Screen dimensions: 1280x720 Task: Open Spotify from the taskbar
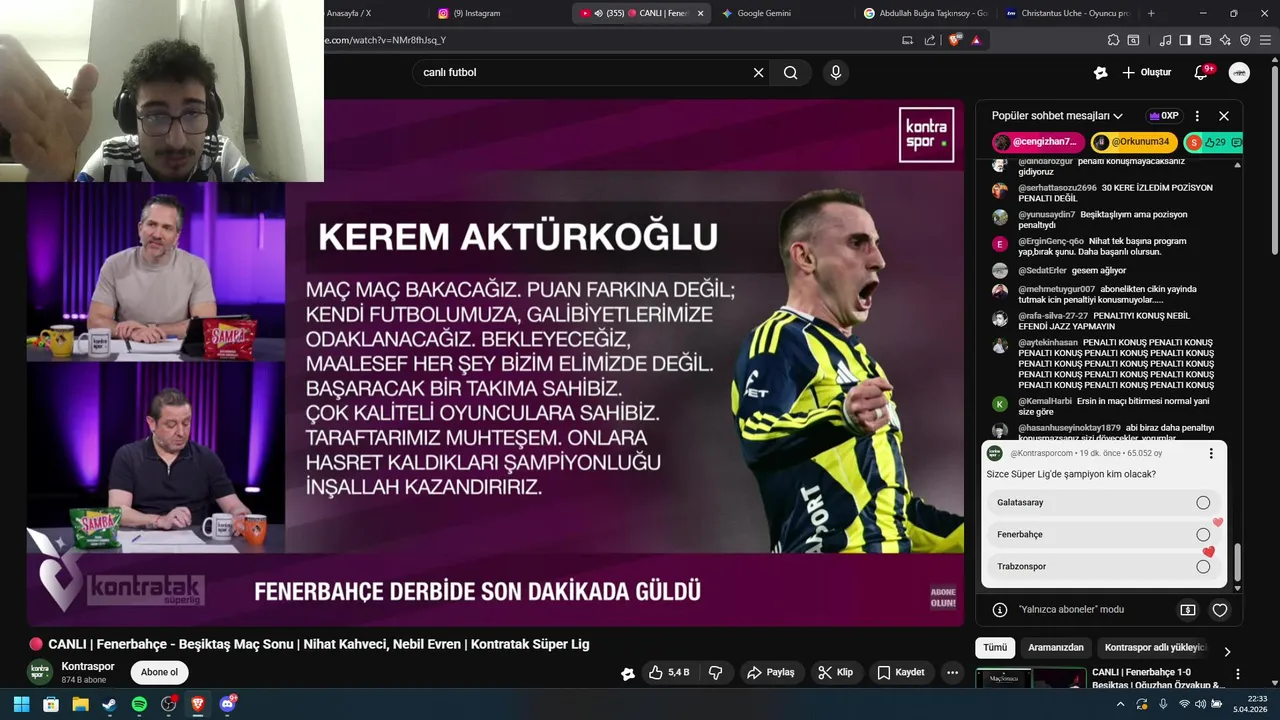pos(139,704)
